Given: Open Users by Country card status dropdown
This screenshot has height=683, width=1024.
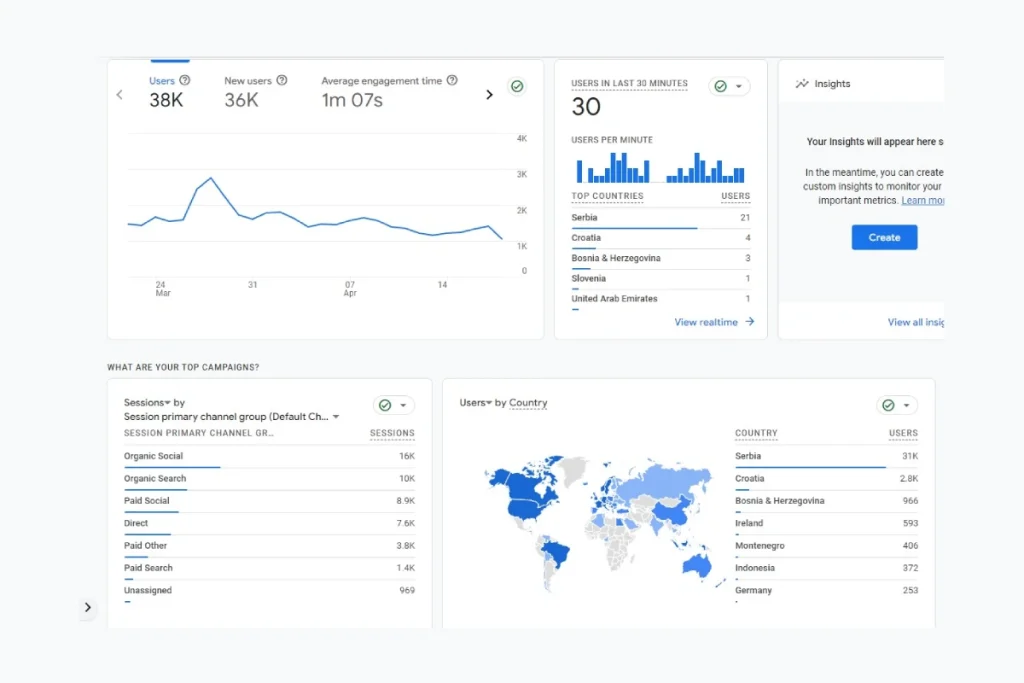Looking at the screenshot, I should tap(897, 405).
